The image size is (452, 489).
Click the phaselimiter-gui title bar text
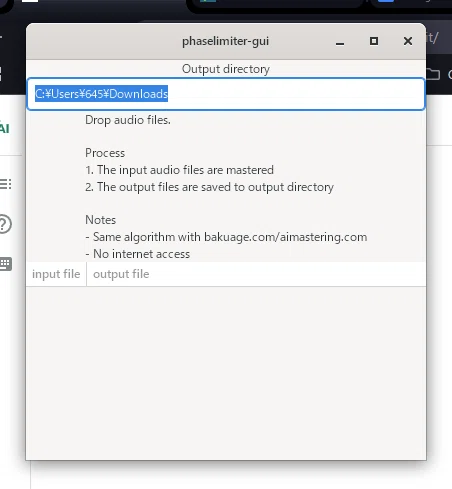click(x=225, y=41)
